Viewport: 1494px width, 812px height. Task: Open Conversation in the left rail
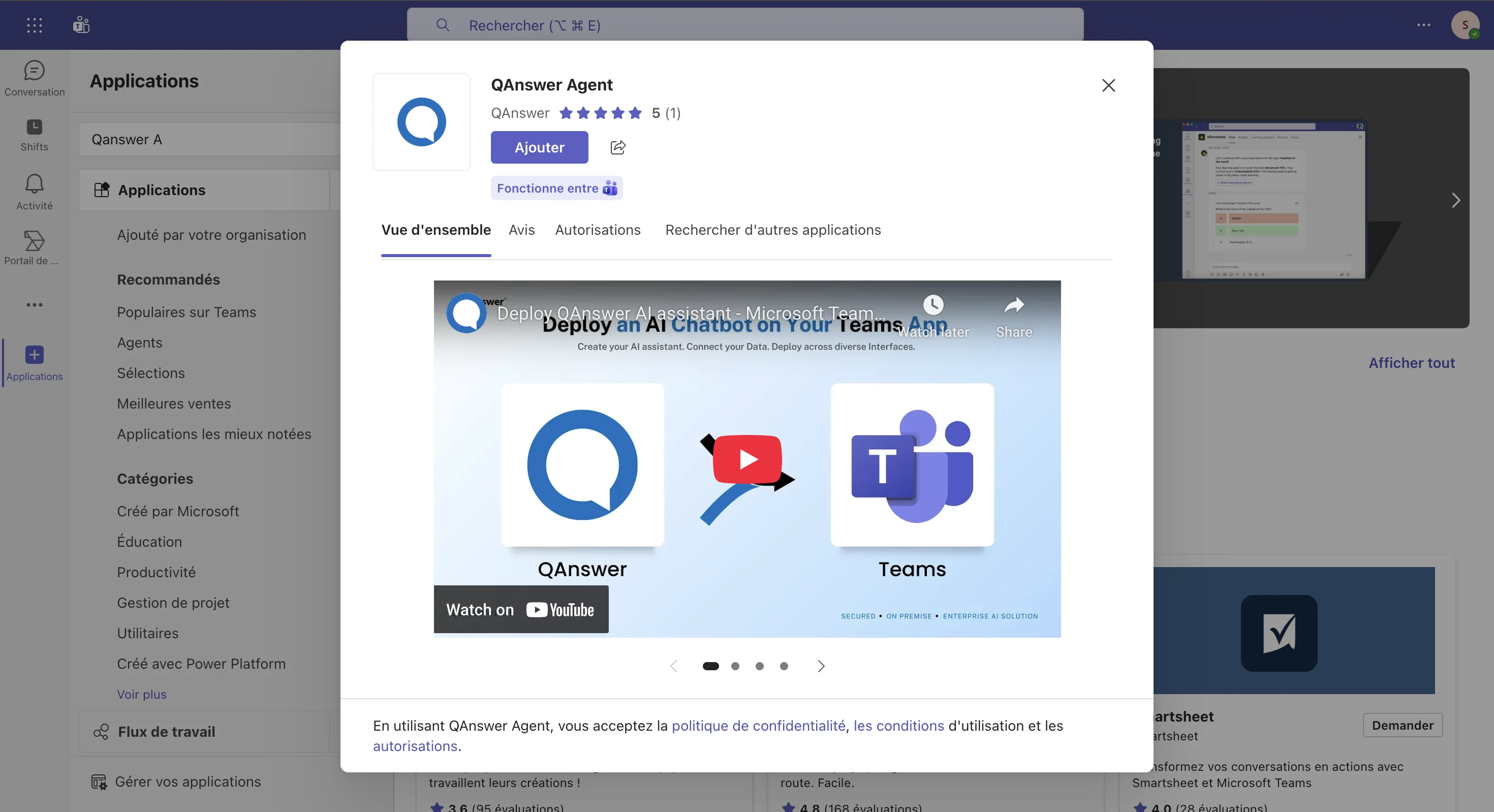click(34, 79)
